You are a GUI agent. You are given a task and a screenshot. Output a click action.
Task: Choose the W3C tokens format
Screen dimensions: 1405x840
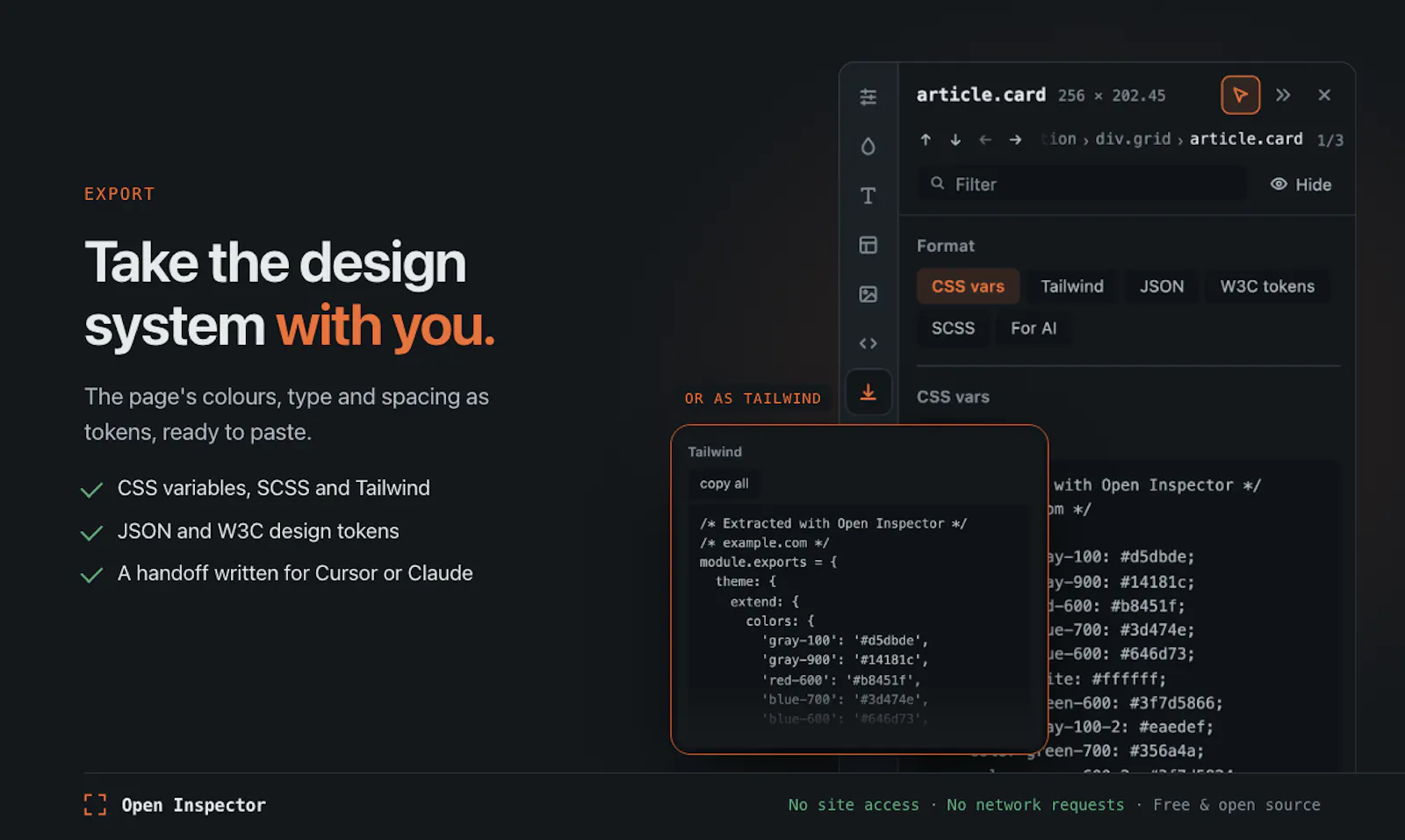(1267, 286)
